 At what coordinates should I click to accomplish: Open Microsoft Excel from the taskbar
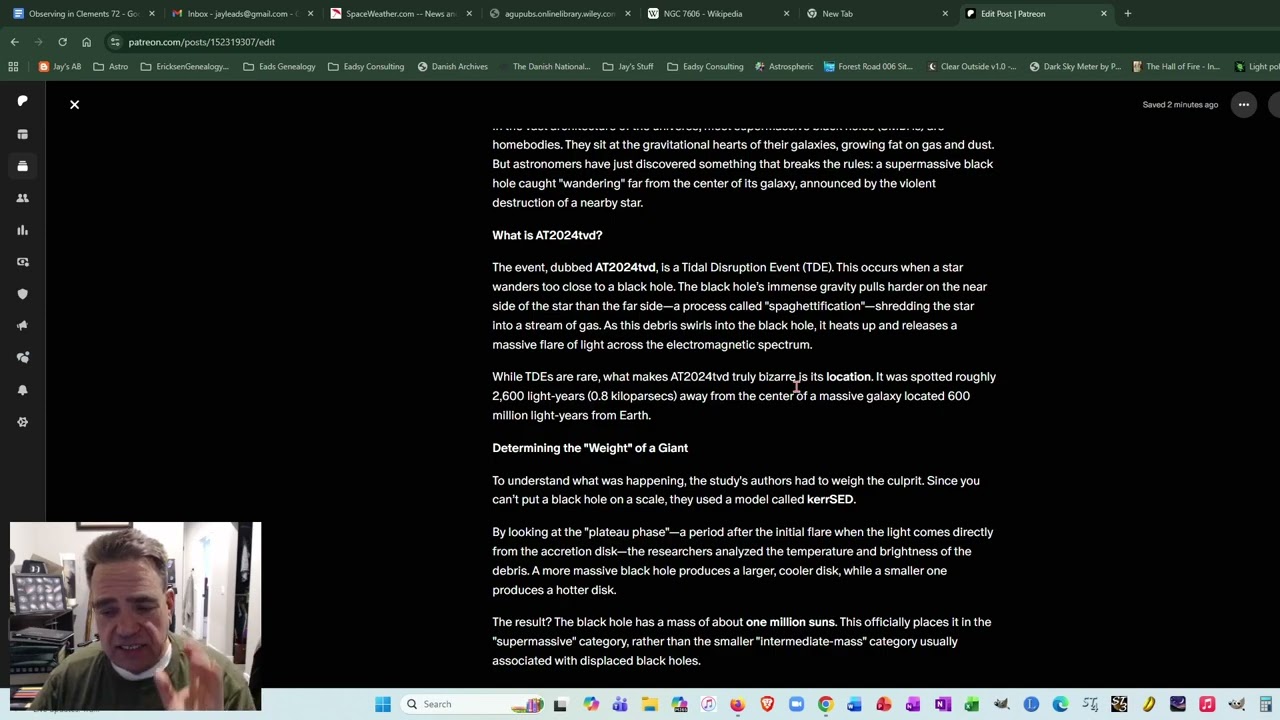(x=972, y=704)
